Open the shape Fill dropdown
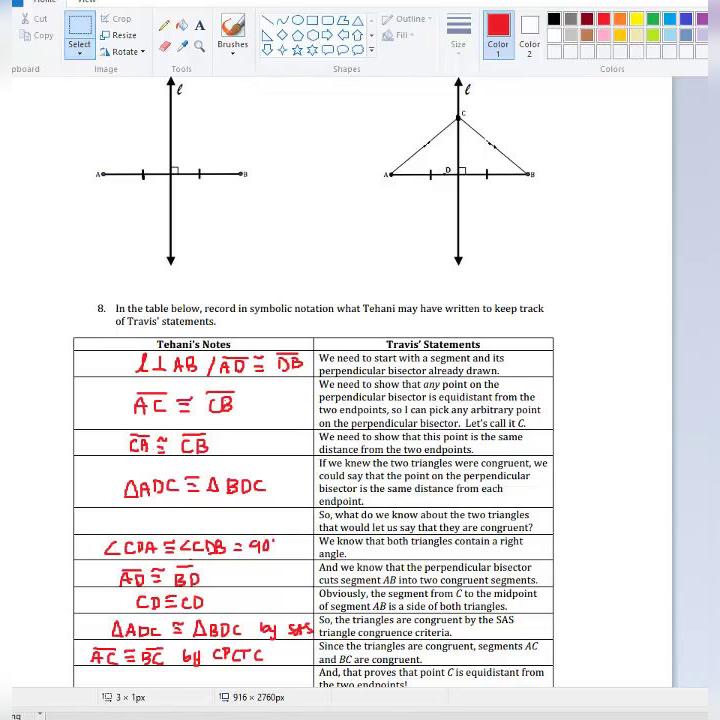The image size is (720, 720). [398, 35]
